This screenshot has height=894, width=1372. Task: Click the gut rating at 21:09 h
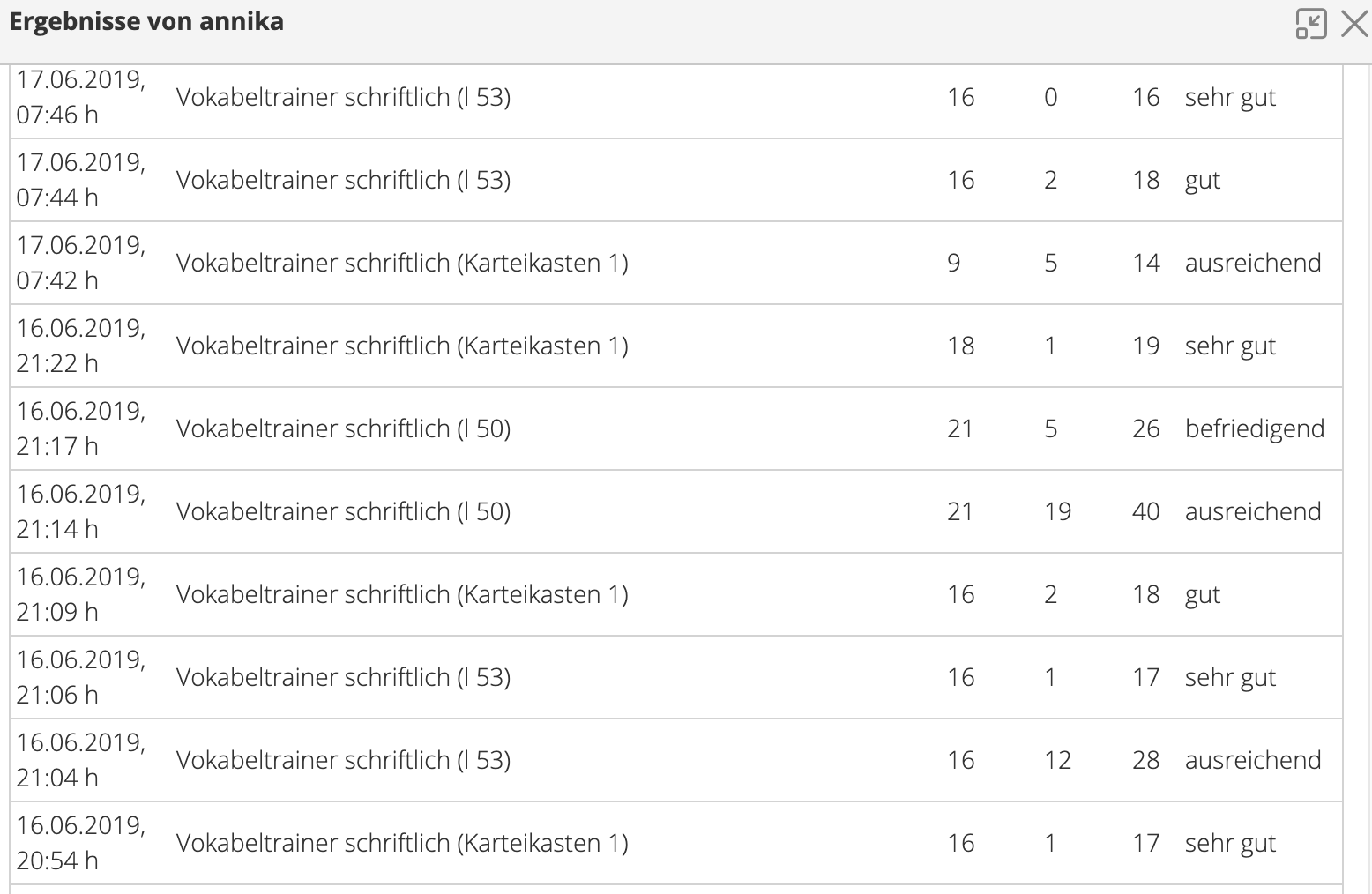(1202, 595)
